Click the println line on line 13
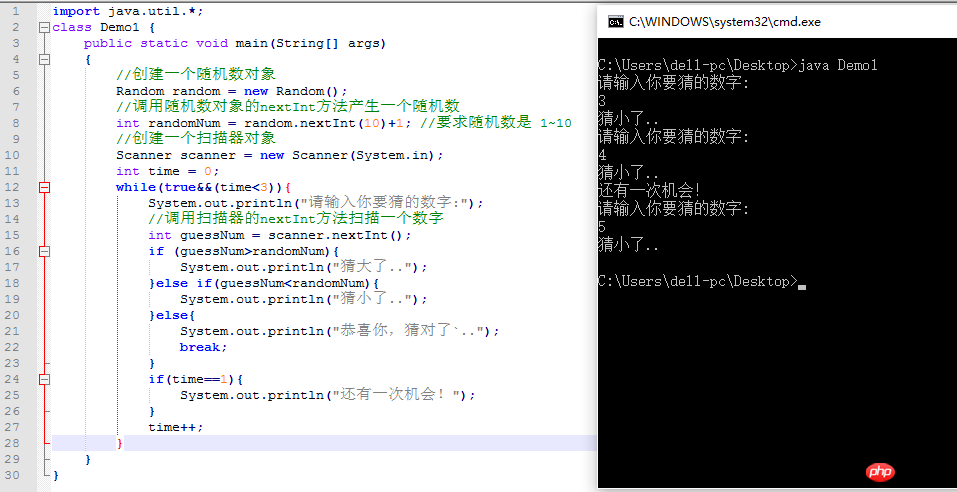This screenshot has width=957, height=492. point(316,203)
